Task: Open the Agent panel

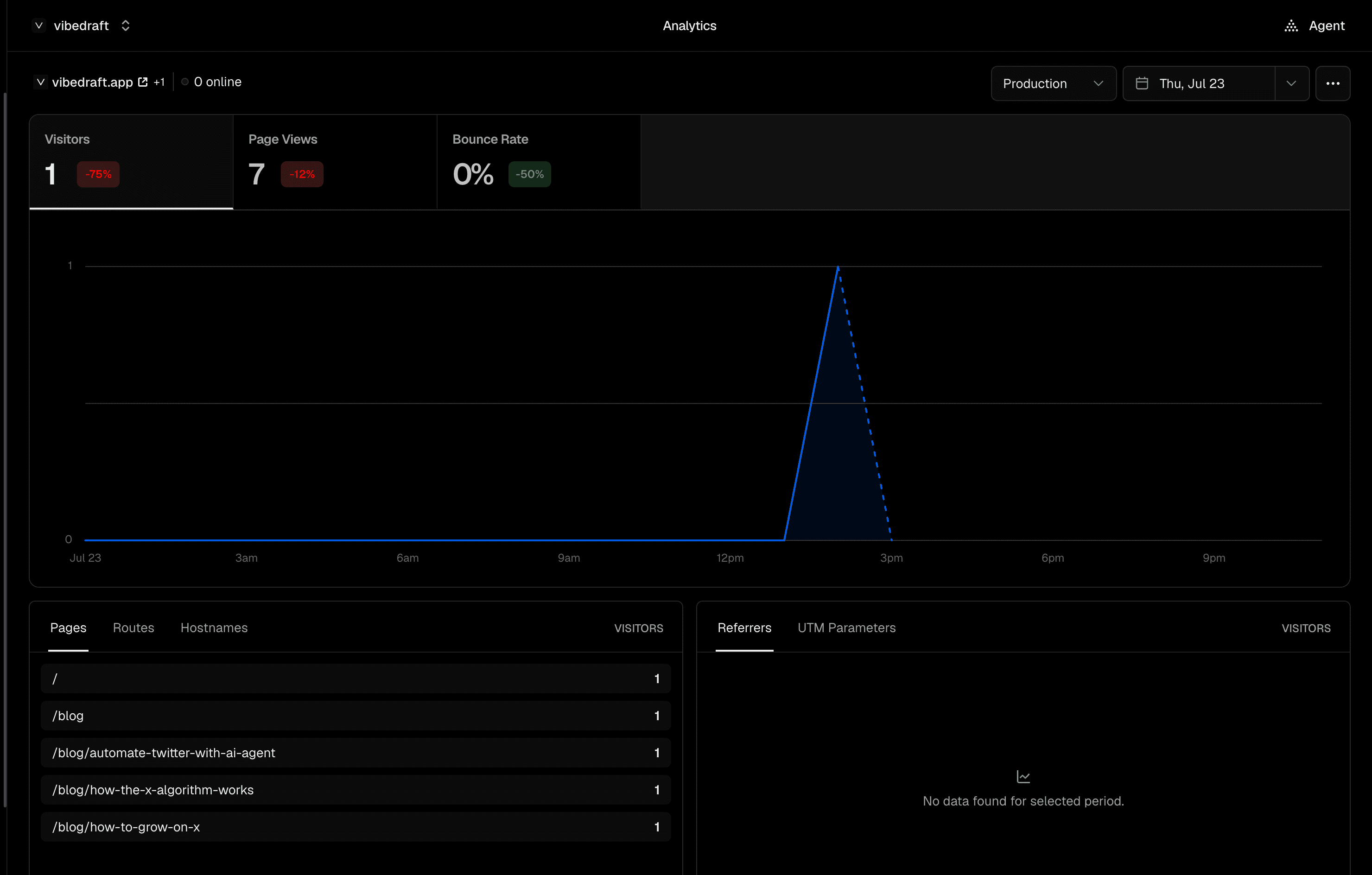Action: 1315,25
